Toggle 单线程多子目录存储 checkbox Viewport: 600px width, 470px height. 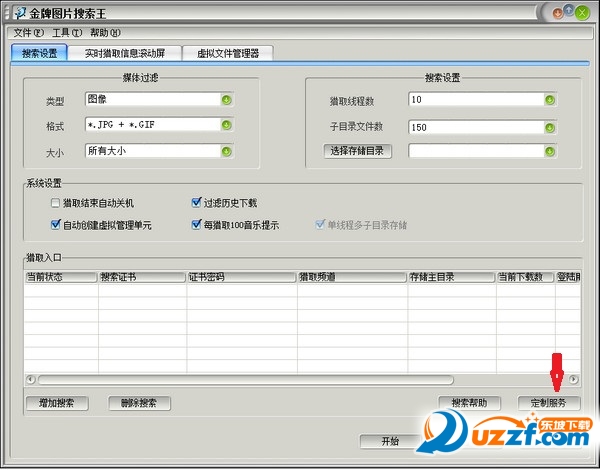320,225
